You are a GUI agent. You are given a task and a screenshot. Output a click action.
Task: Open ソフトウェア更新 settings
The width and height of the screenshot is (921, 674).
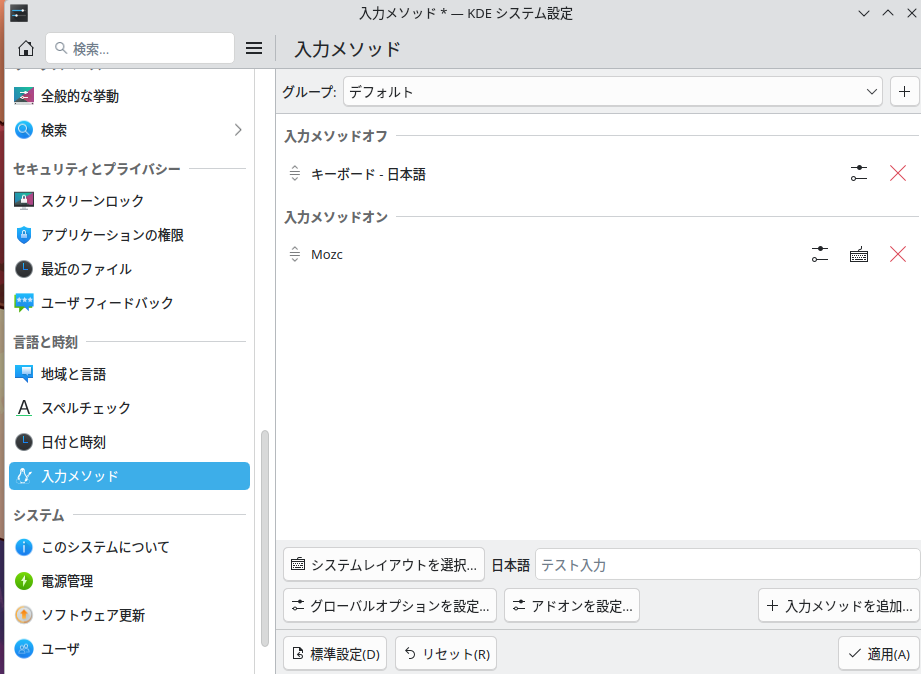[x=129, y=615]
